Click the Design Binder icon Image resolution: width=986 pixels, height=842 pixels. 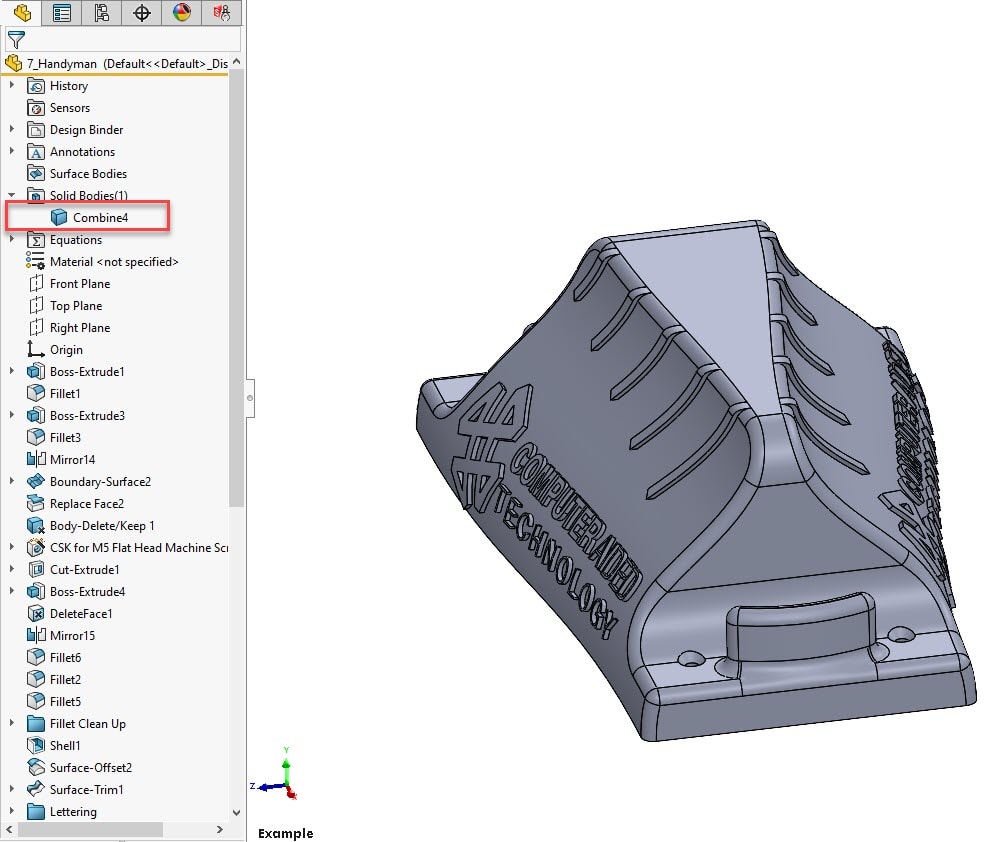point(36,130)
